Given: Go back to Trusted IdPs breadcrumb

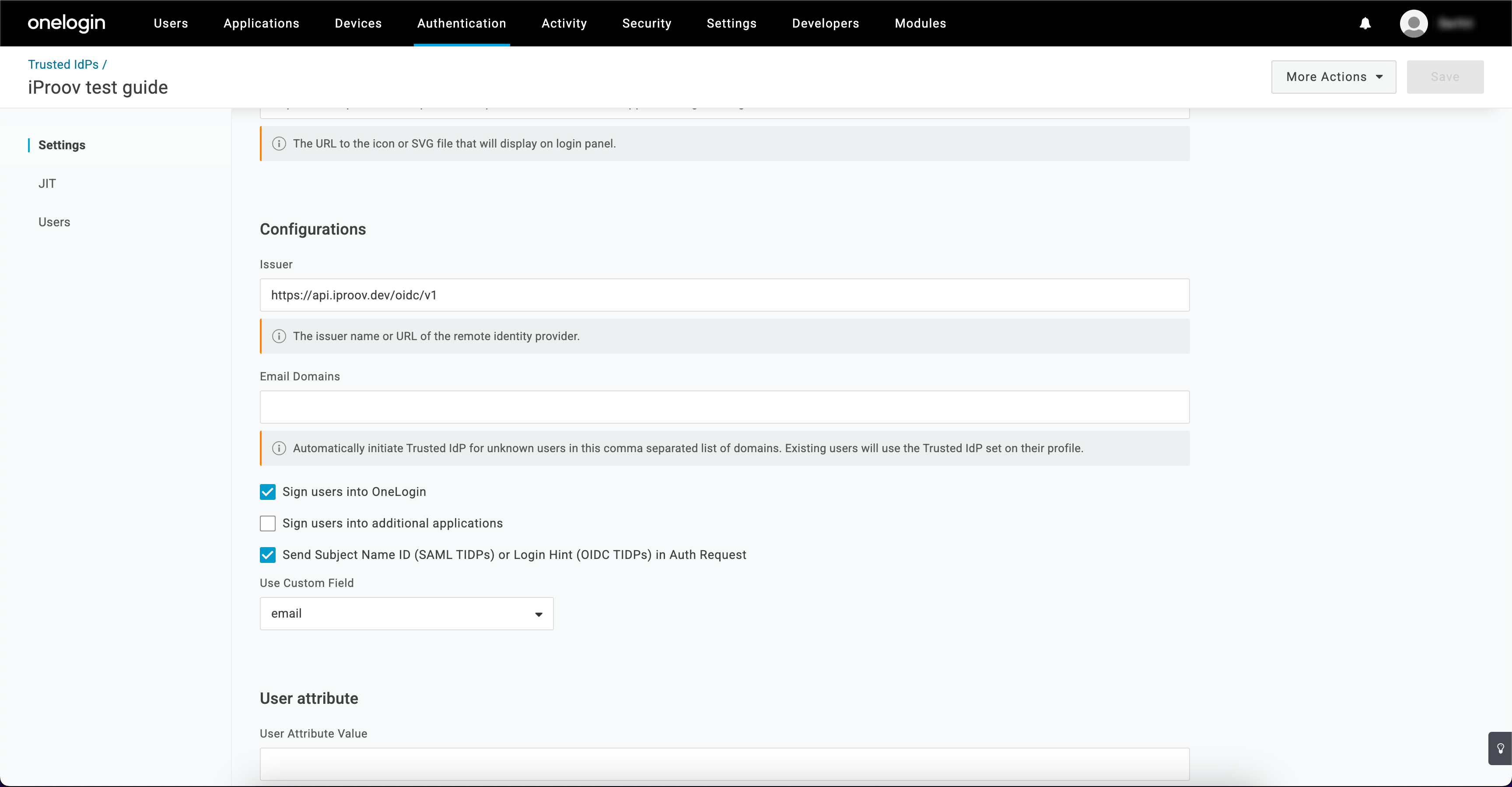Looking at the screenshot, I should pyautogui.click(x=63, y=65).
